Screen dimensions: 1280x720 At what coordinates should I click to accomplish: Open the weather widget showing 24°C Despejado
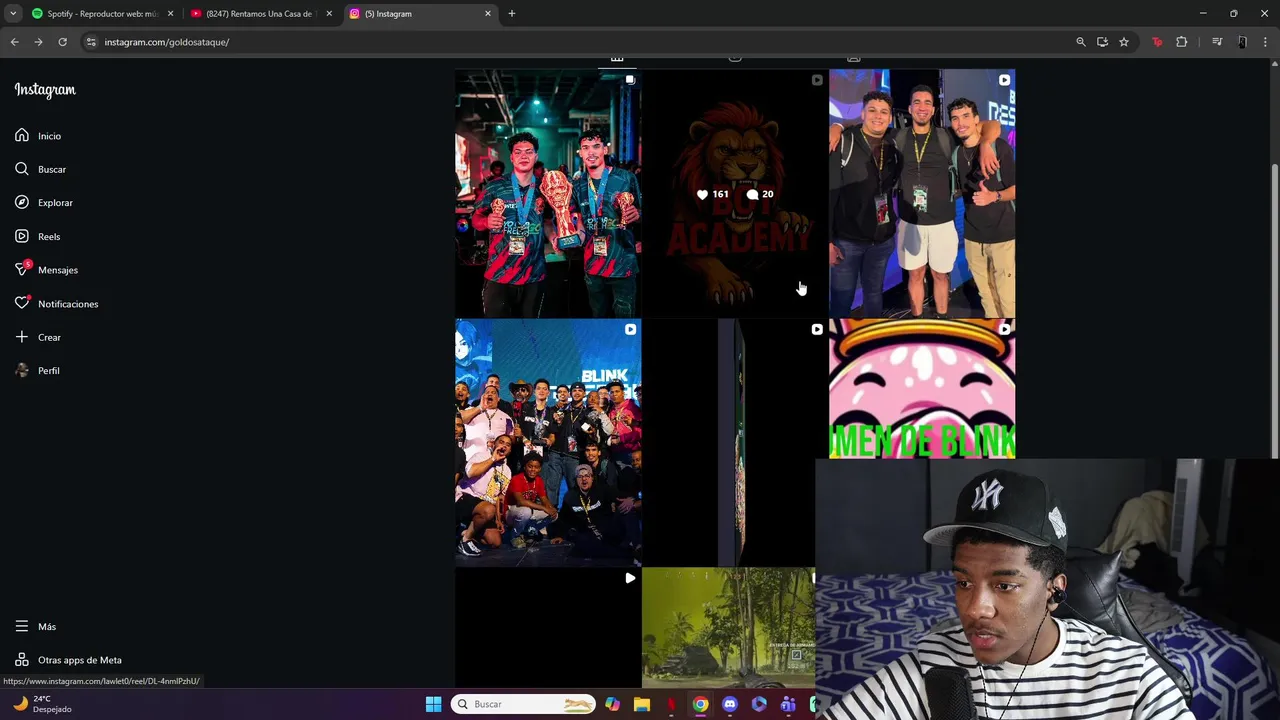[42, 704]
